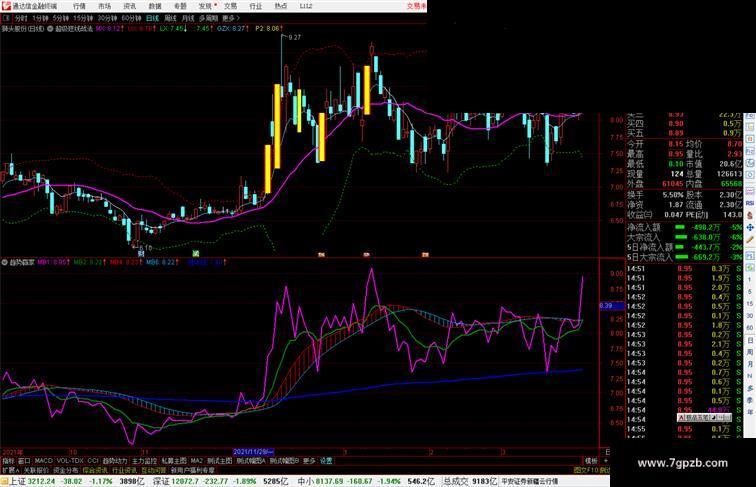Switch chart to 60分钟 period
Viewport: 756px width, 487px height.
click(x=131, y=18)
